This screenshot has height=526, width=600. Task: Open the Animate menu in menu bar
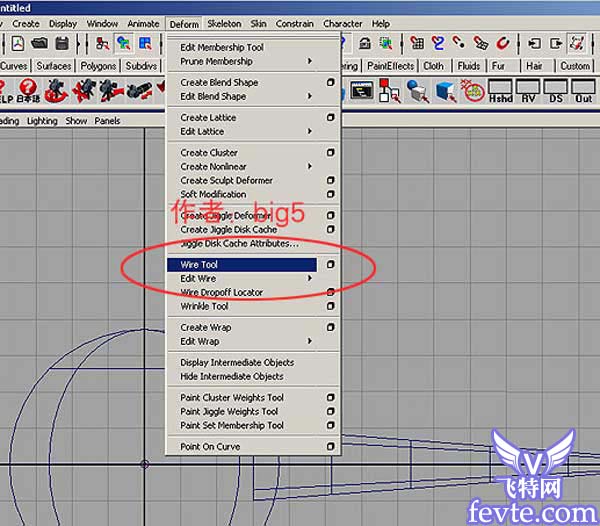point(143,24)
